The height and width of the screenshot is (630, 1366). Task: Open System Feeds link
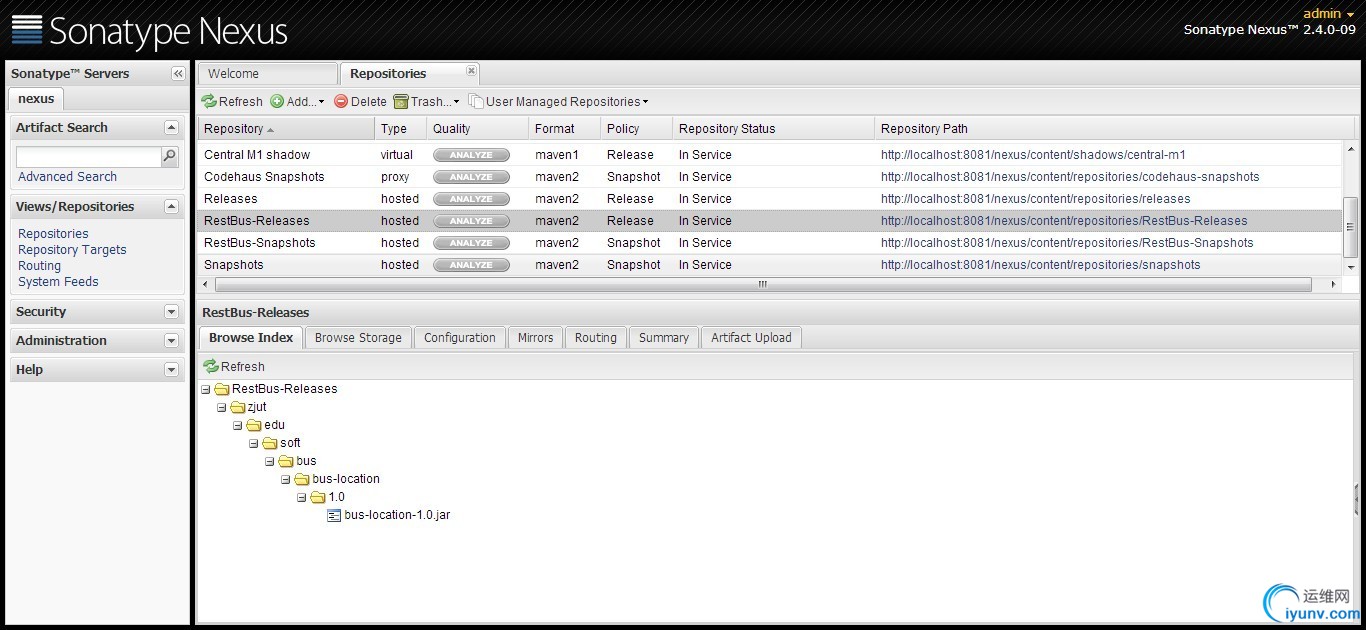pos(58,282)
